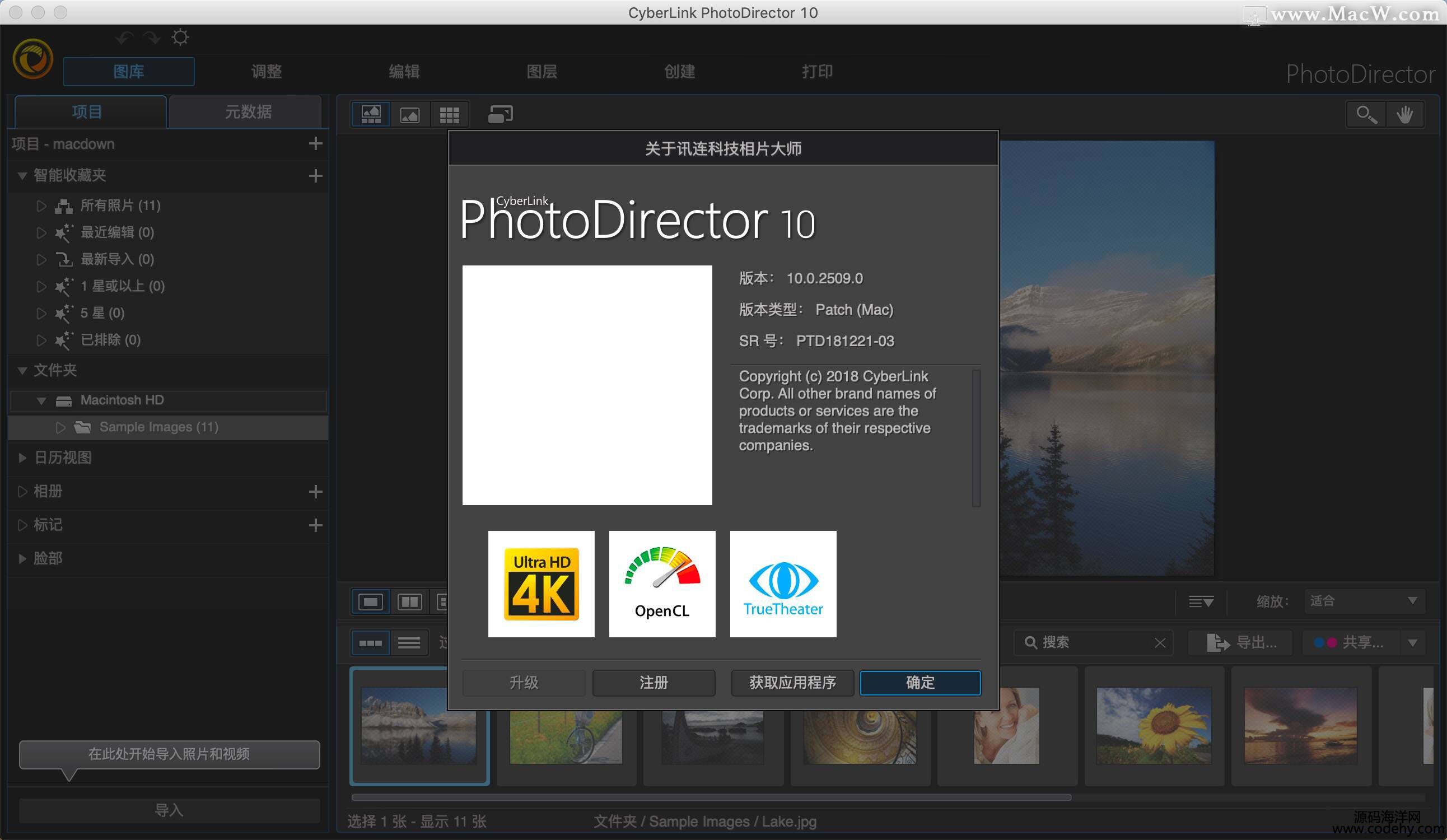Collapse the 智能收藏夹 section
The width and height of the screenshot is (1447, 840).
tap(22, 176)
